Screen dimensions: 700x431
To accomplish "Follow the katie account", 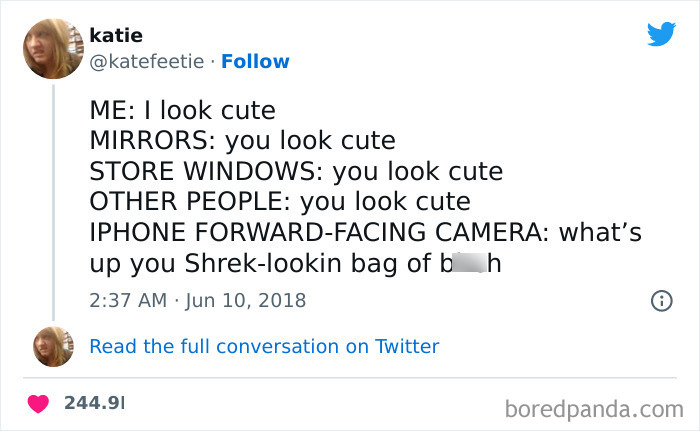I will point(254,61).
